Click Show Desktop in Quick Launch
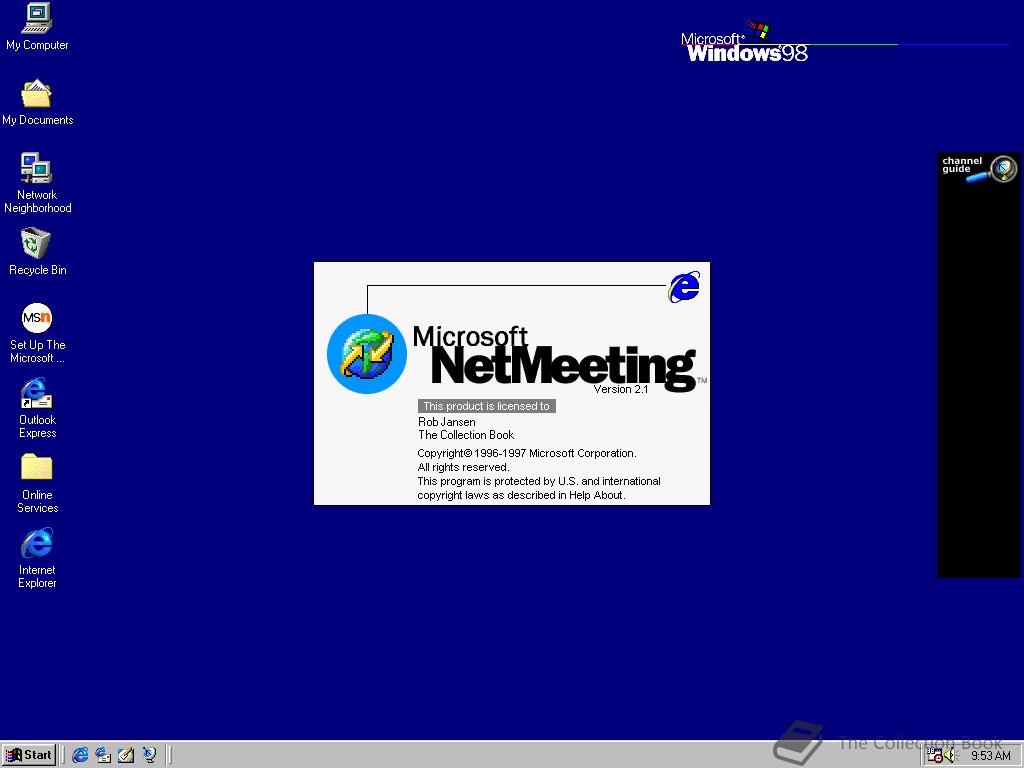 126,756
